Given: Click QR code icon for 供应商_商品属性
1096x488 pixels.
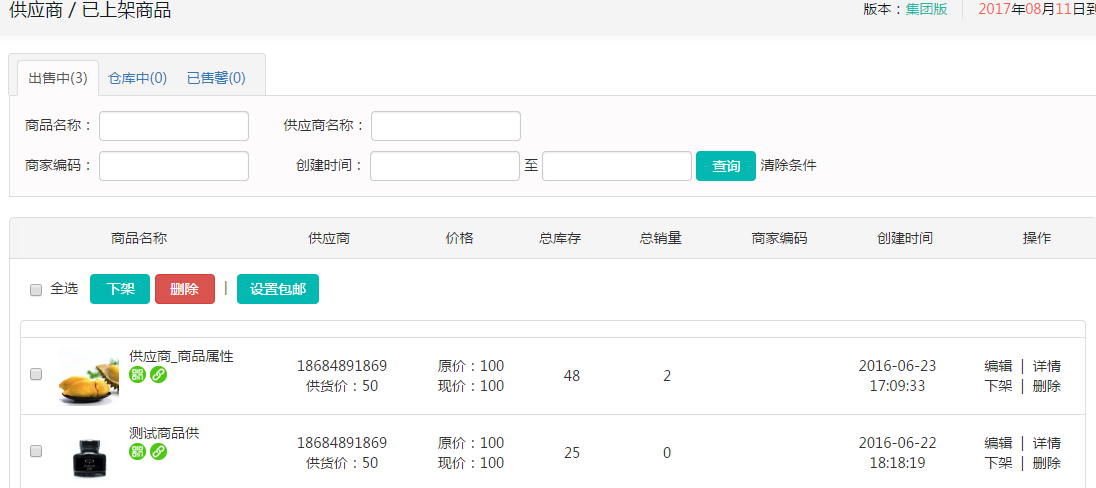Looking at the screenshot, I should [x=138, y=375].
